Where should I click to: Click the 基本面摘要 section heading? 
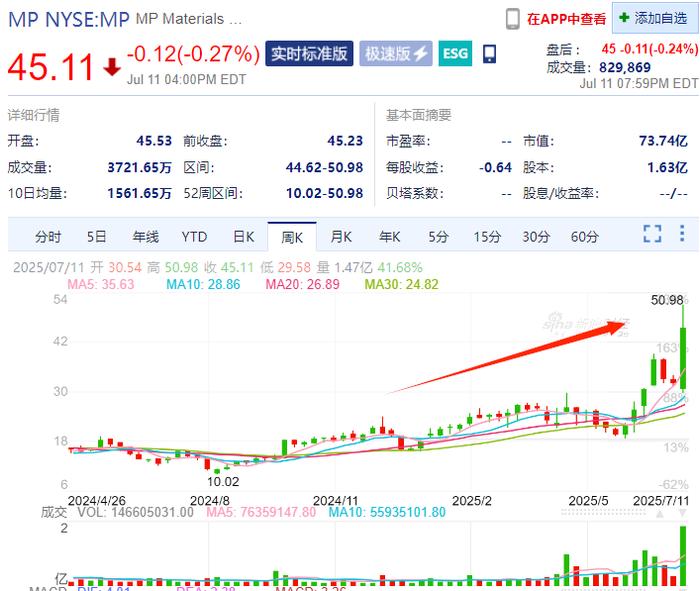click(x=419, y=115)
